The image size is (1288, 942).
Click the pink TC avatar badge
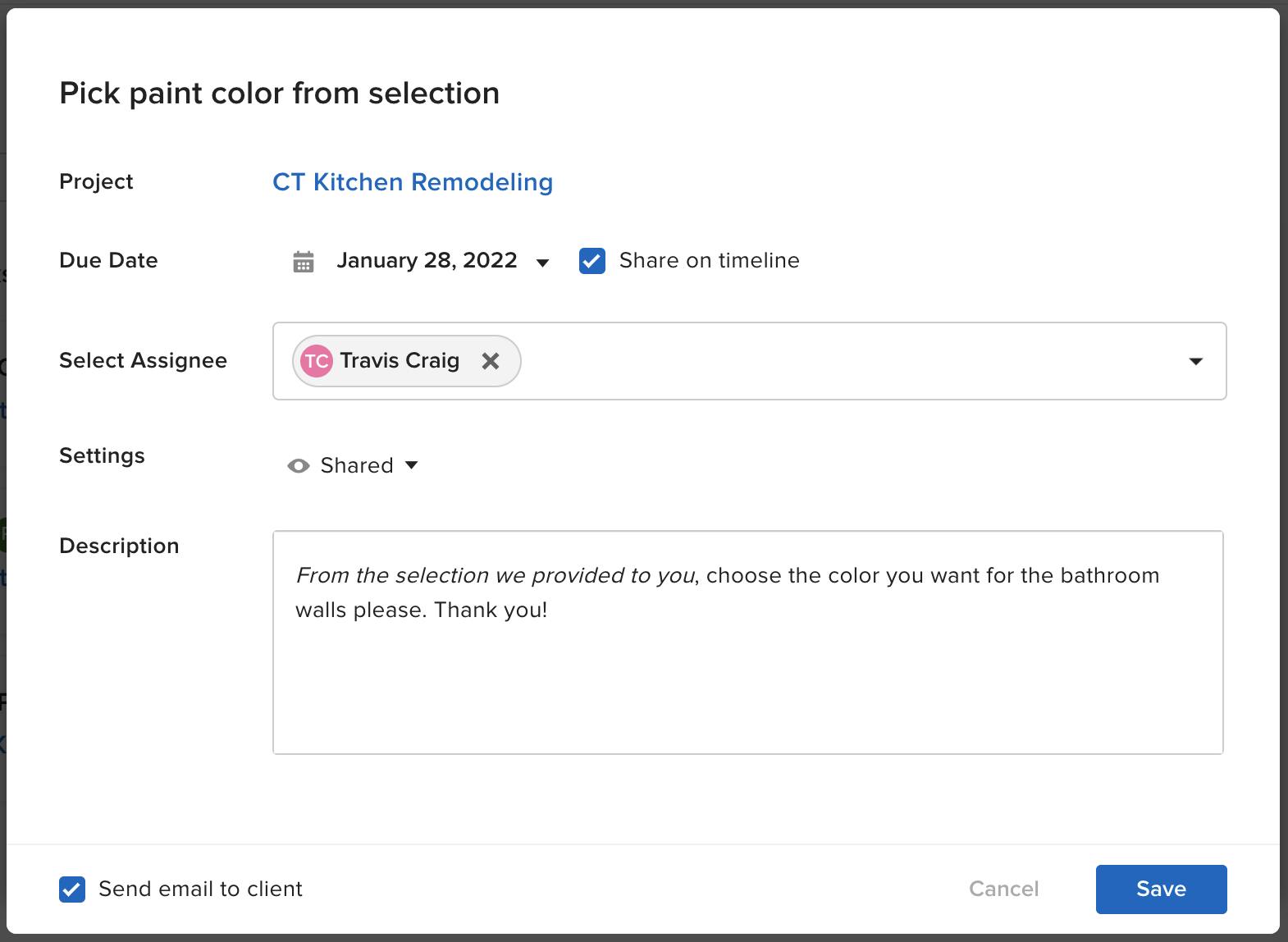coord(317,361)
